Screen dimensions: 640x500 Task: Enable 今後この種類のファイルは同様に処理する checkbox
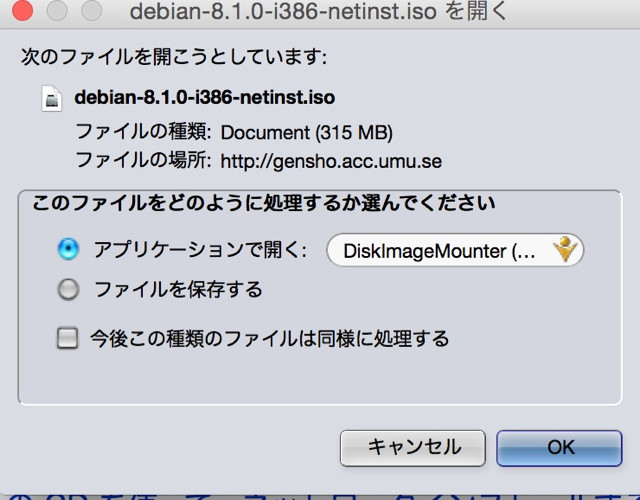pos(67,338)
